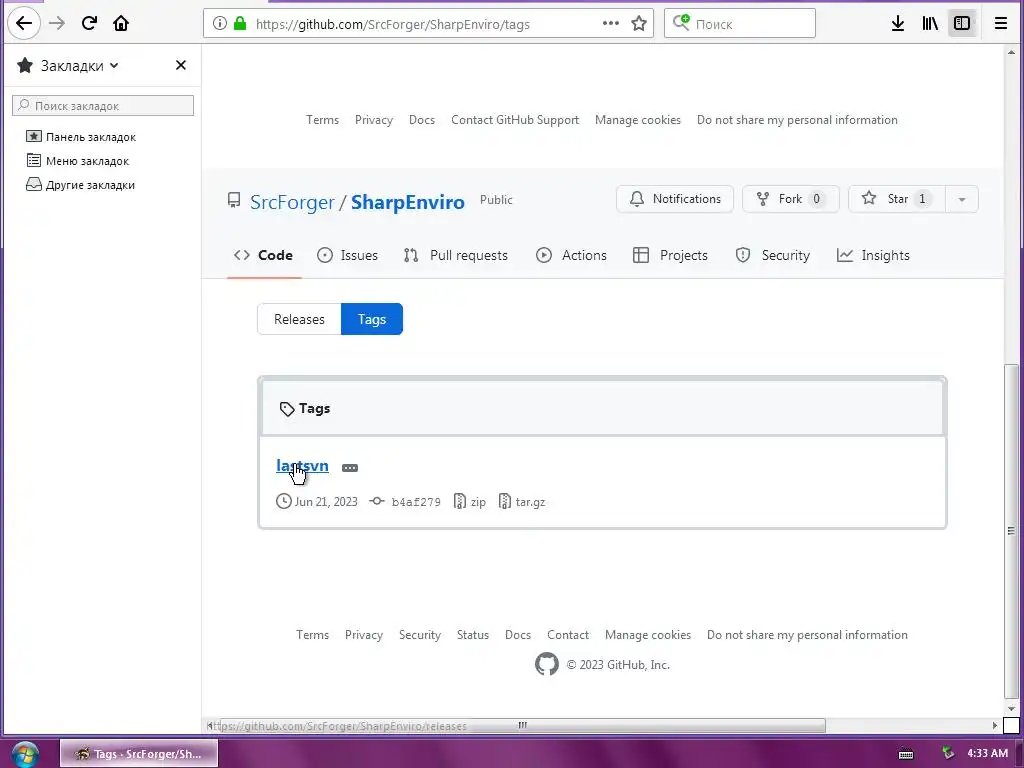
Task: Toggle the sidebar view button
Action: coord(962,24)
